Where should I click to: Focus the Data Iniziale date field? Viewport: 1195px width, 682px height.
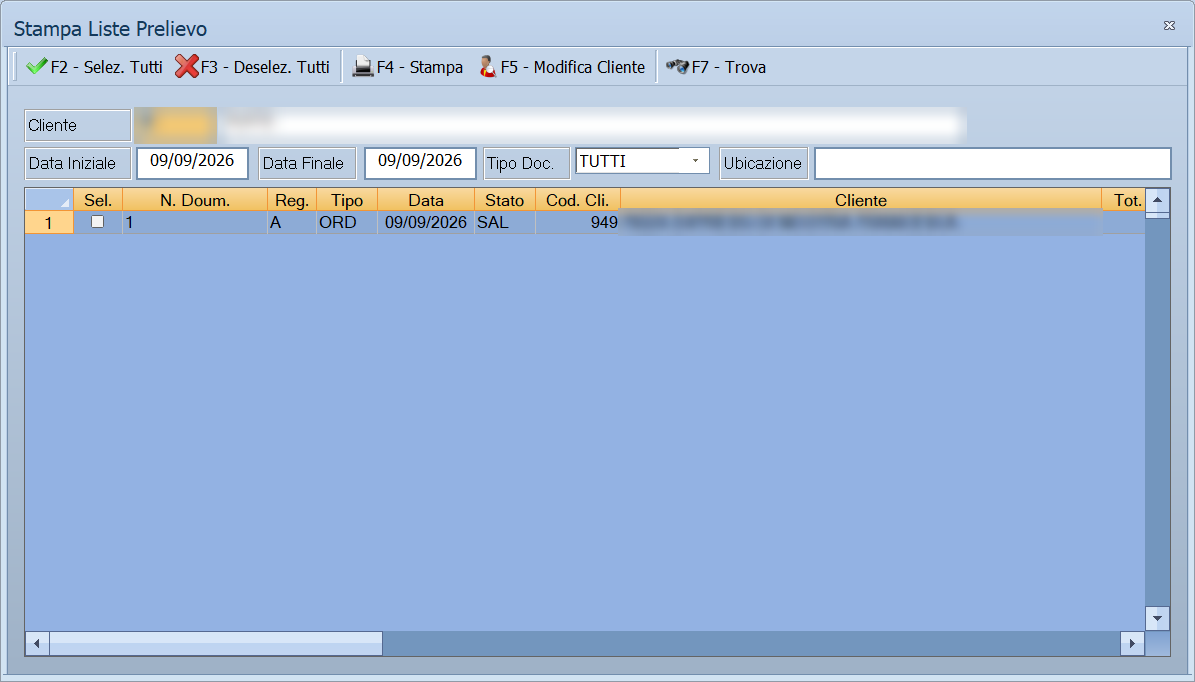(192, 163)
